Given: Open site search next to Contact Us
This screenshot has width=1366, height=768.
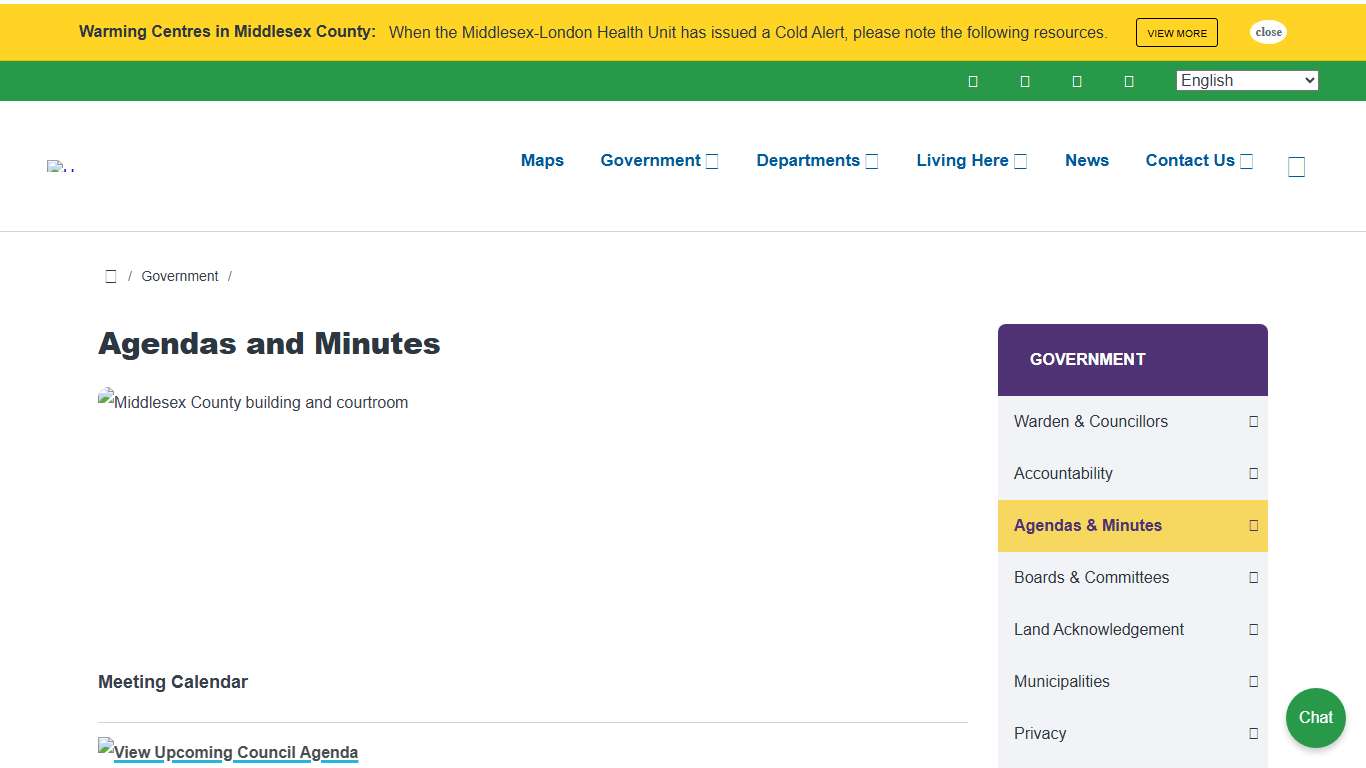Looking at the screenshot, I should [1296, 166].
